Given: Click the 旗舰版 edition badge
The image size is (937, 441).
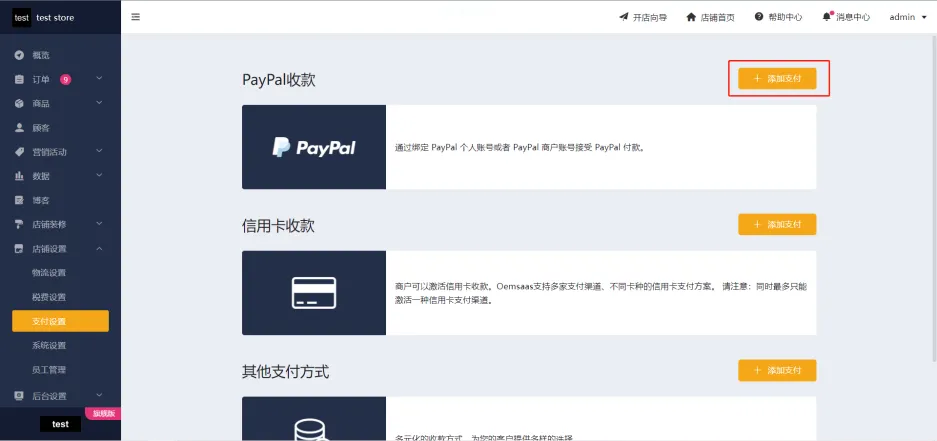Looking at the screenshot, I should [103, 413].
